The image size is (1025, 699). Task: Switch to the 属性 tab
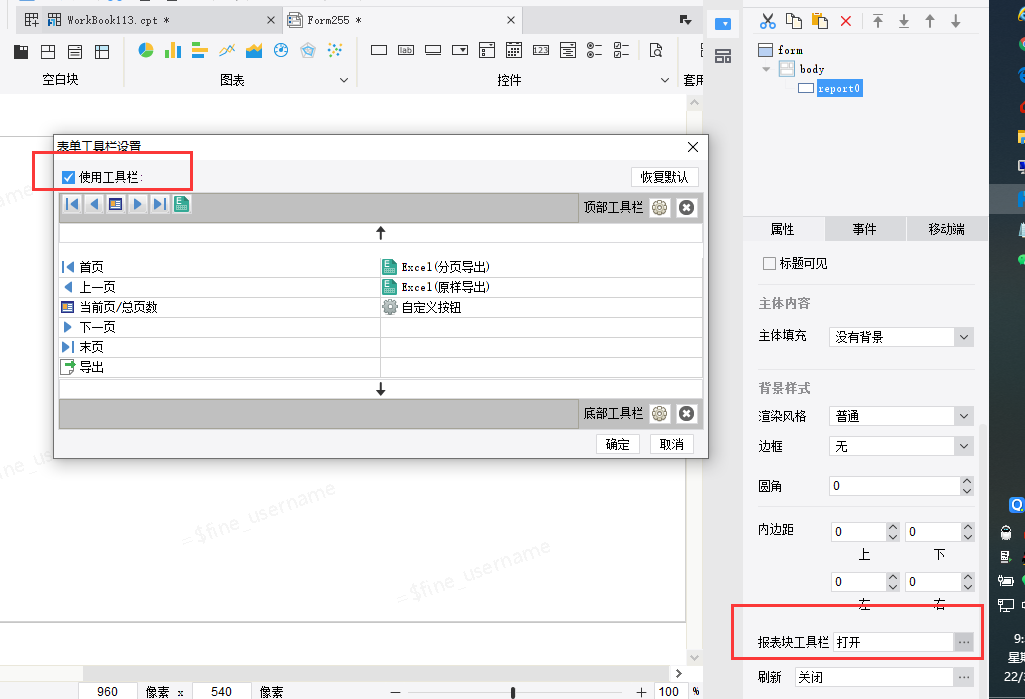pyautogui.click(x=782, y=229)
